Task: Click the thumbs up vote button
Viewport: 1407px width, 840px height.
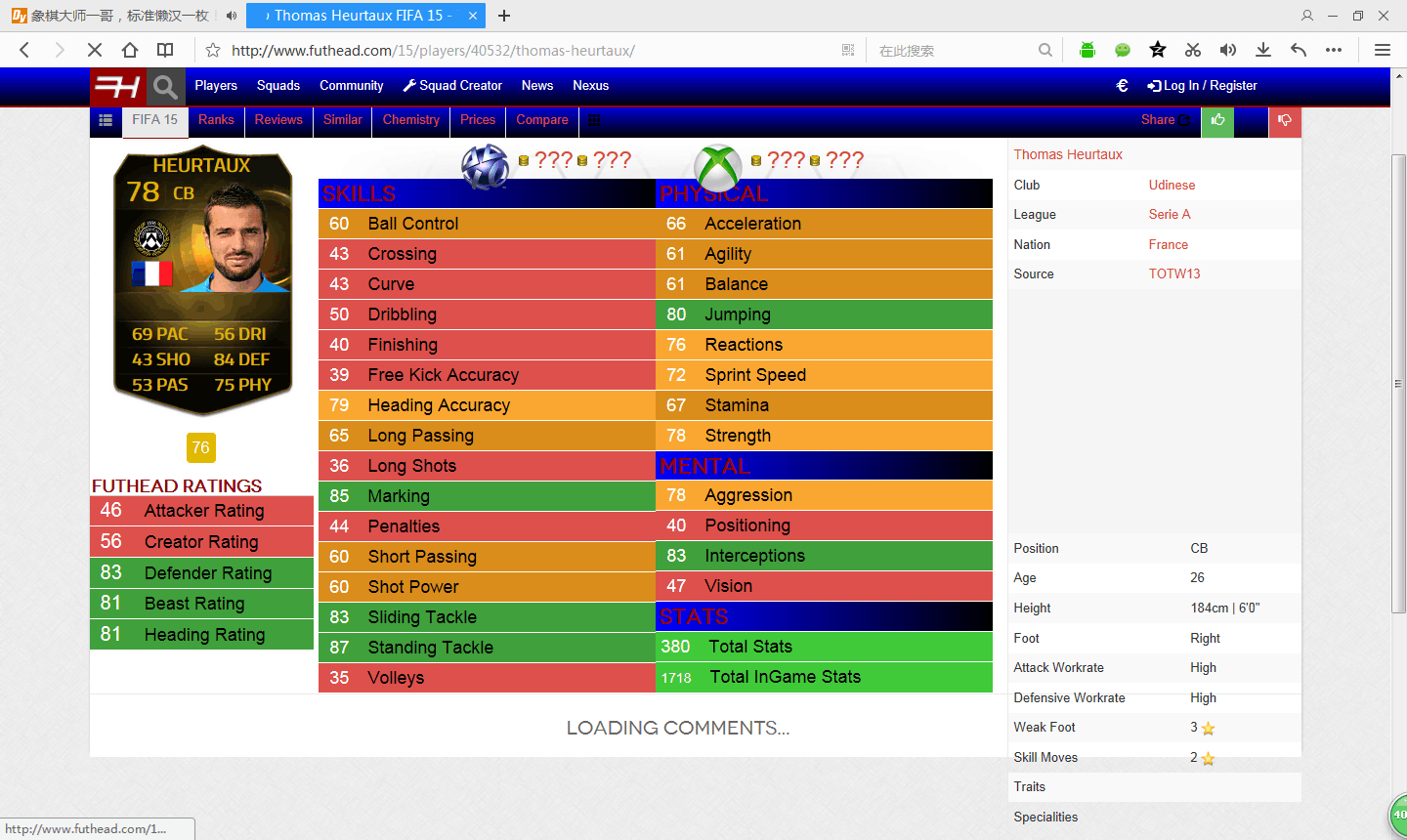Action: (1217, 120)
